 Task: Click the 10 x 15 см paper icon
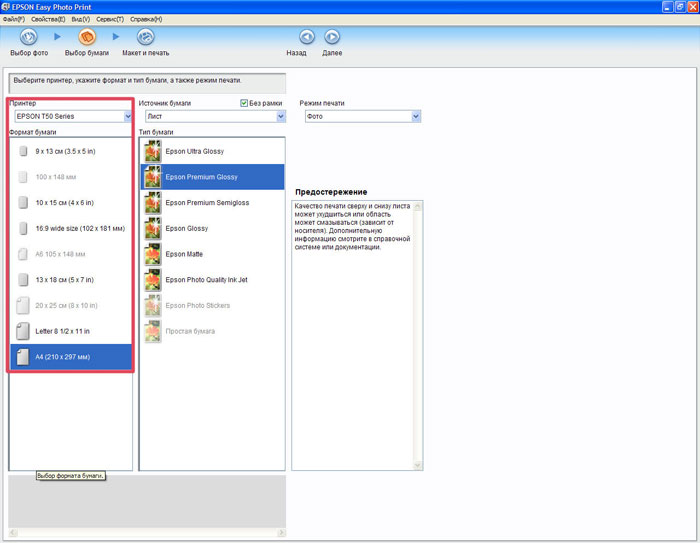(23, 203)
